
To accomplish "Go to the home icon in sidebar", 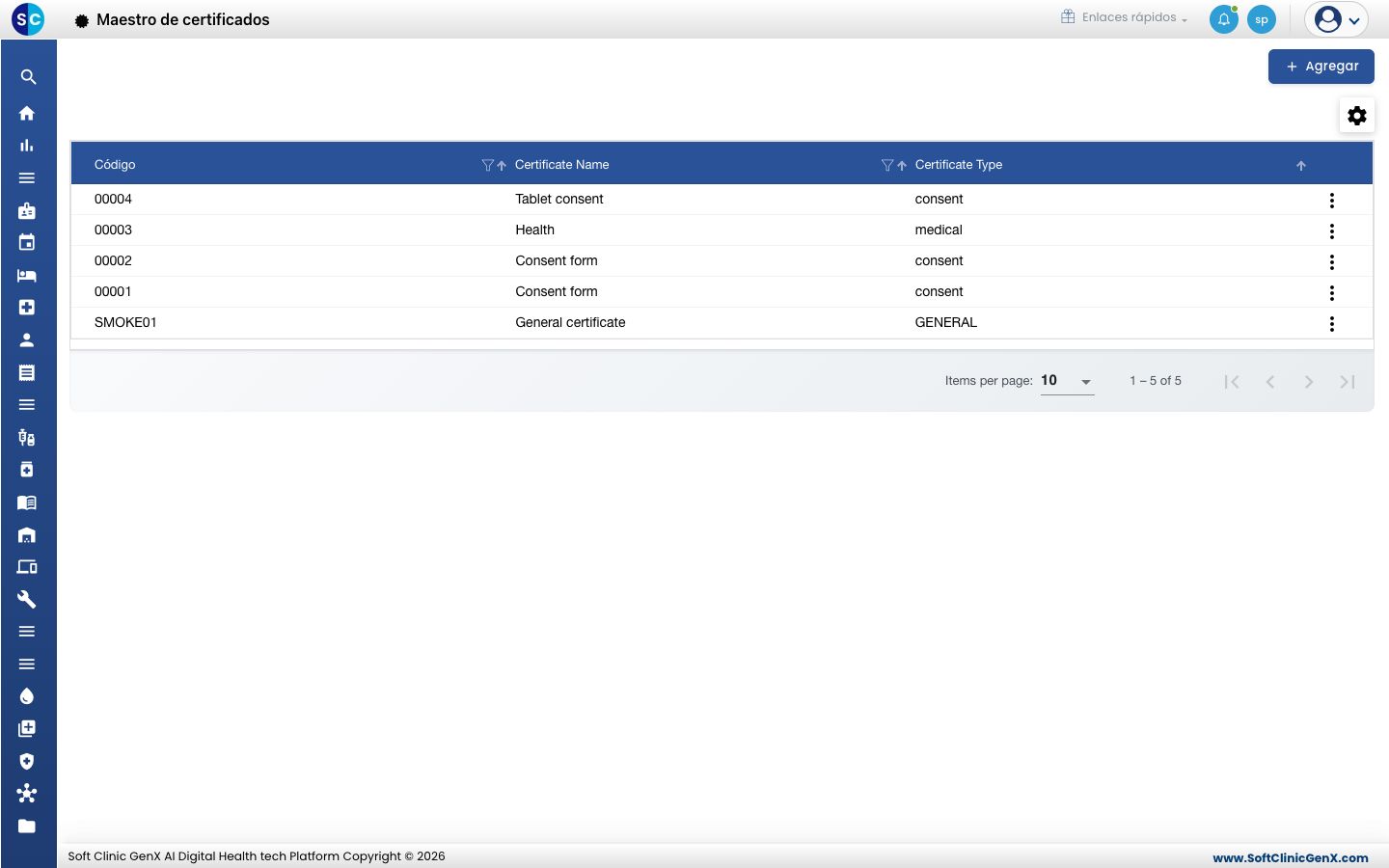I will pos(27,113).
